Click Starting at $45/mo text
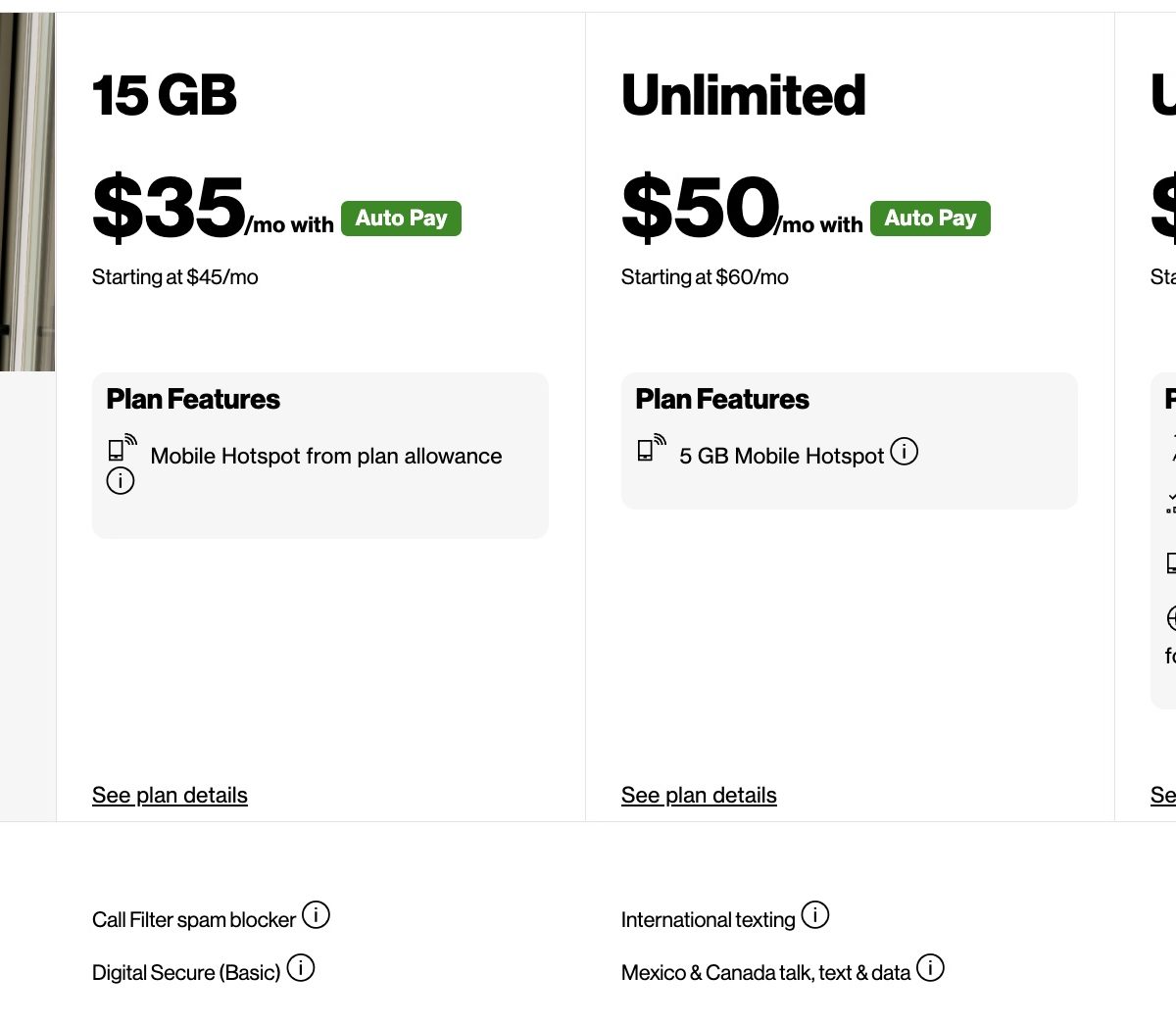Viewport: 1176px width, 1025px height. point(175,277)
